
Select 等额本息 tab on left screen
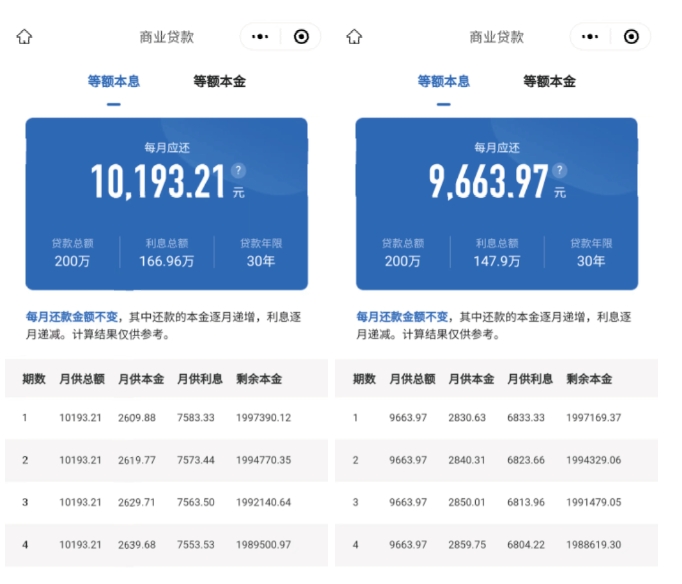(x=114, y=81)
